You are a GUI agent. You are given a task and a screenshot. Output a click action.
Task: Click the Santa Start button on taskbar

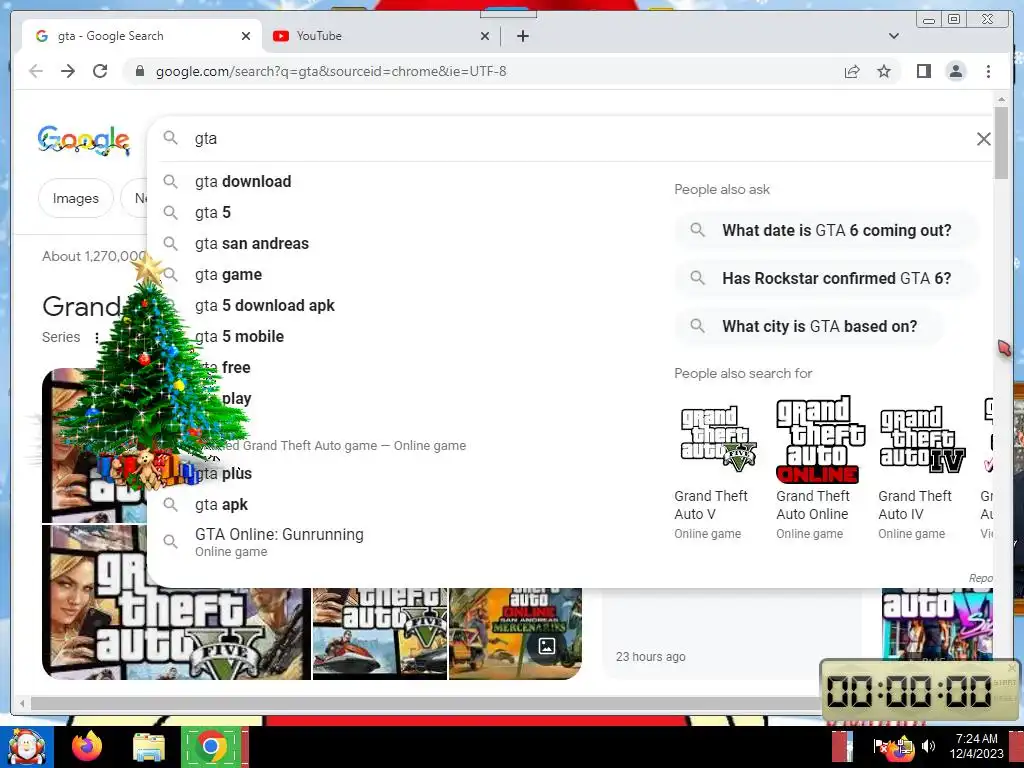[x=26, y=747]
